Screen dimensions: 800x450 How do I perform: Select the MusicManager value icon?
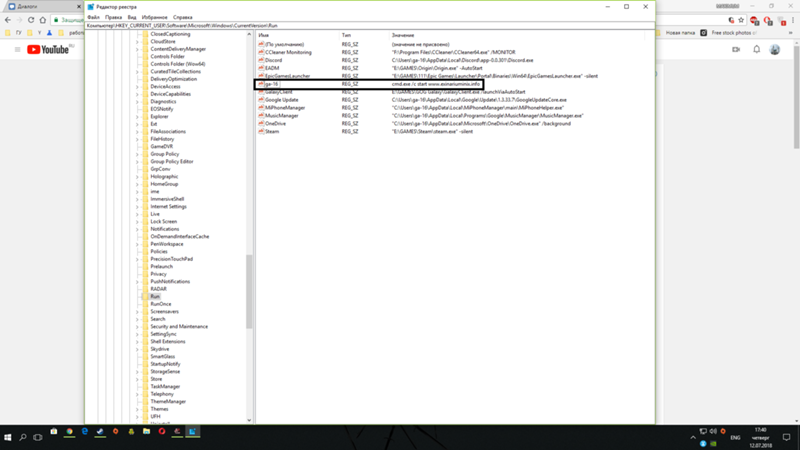pyautogui.click(x=261, y=115)
